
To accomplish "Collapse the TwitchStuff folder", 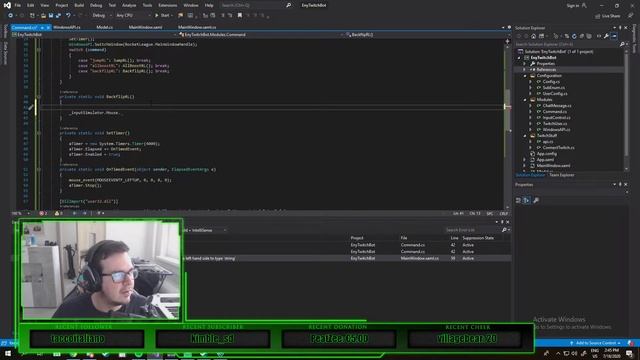I will [526, 136].
